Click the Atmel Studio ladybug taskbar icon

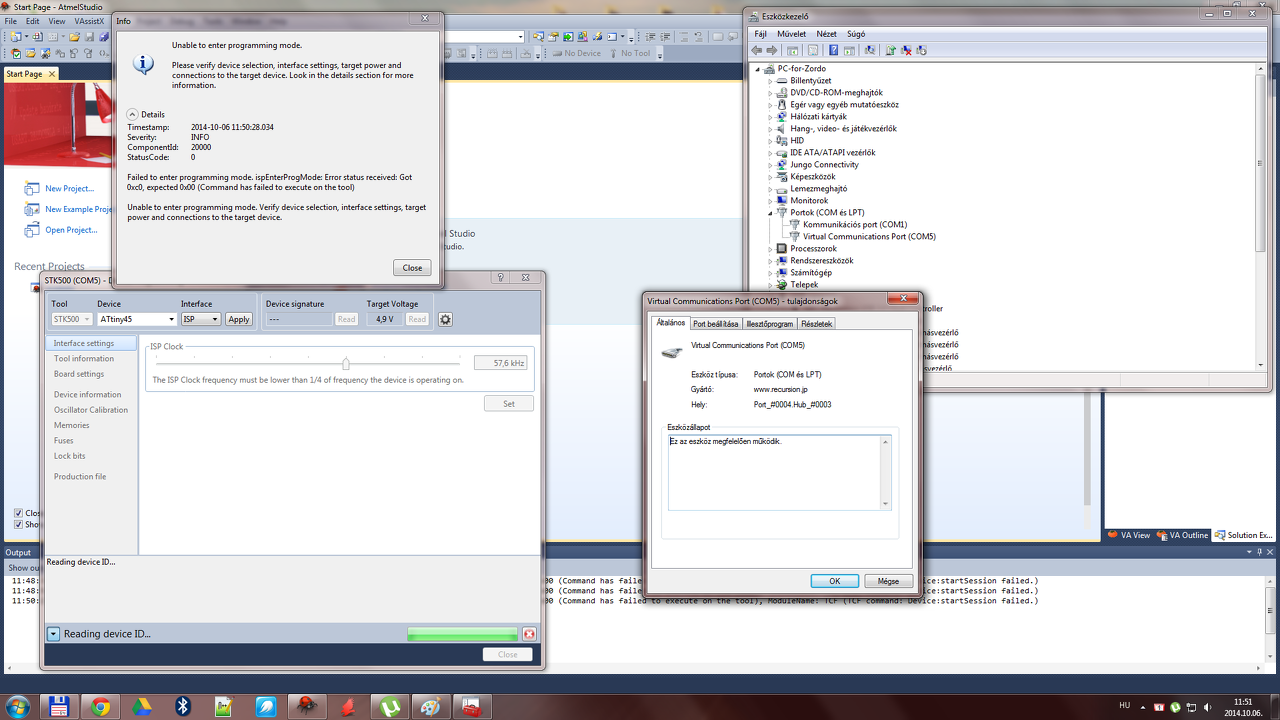pos(305,706)
